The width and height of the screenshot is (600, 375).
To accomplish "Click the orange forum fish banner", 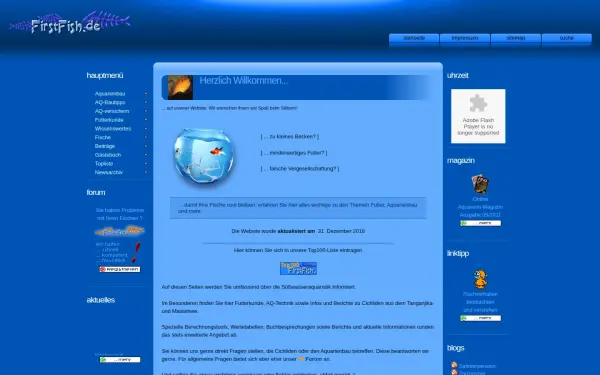I will tap(120, 231).
